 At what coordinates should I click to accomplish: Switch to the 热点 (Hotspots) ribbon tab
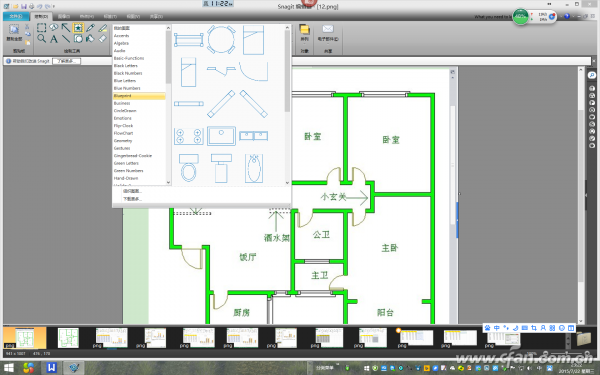point(87,16)
